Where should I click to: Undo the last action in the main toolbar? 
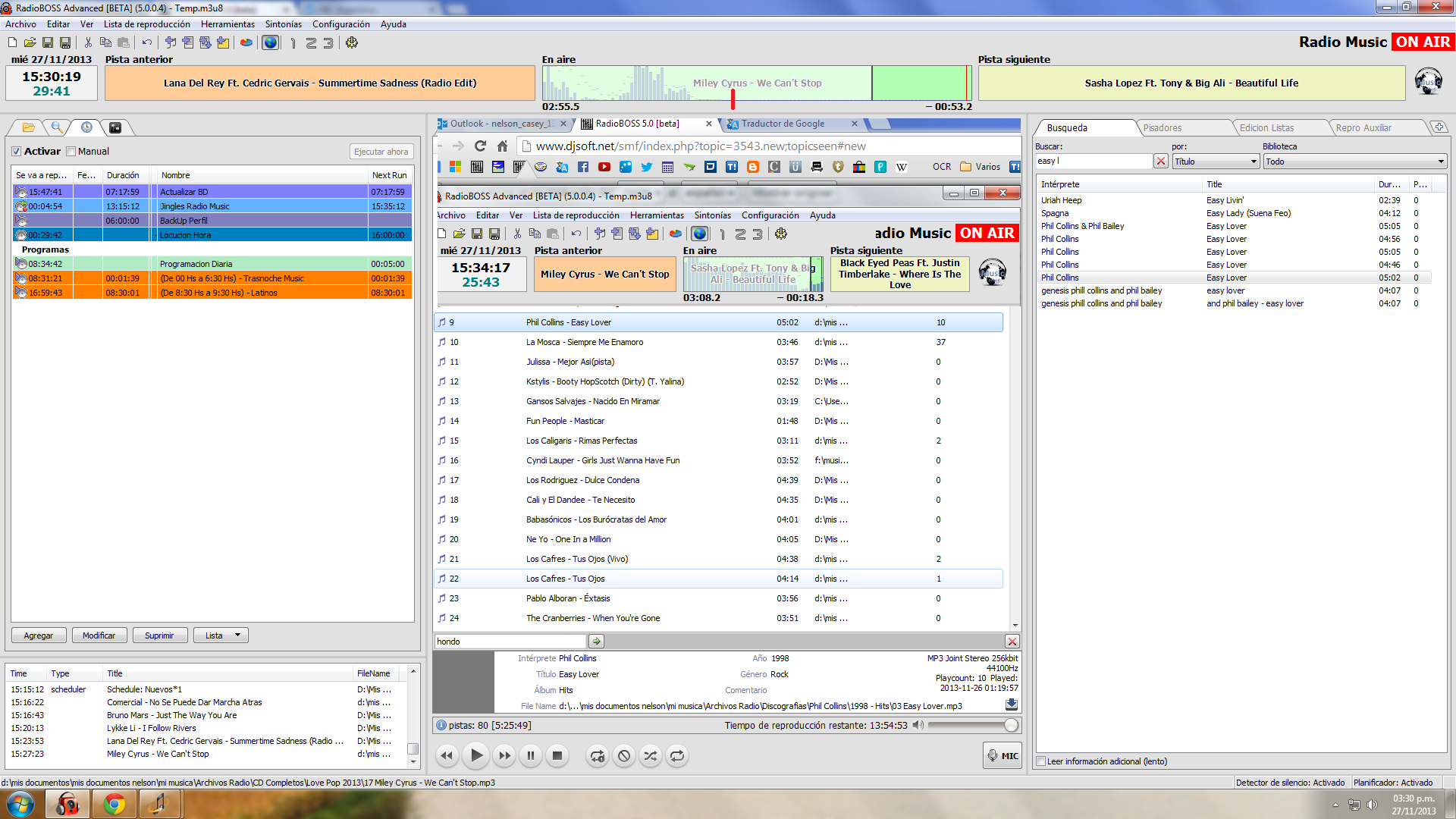(x=147, y=43)
